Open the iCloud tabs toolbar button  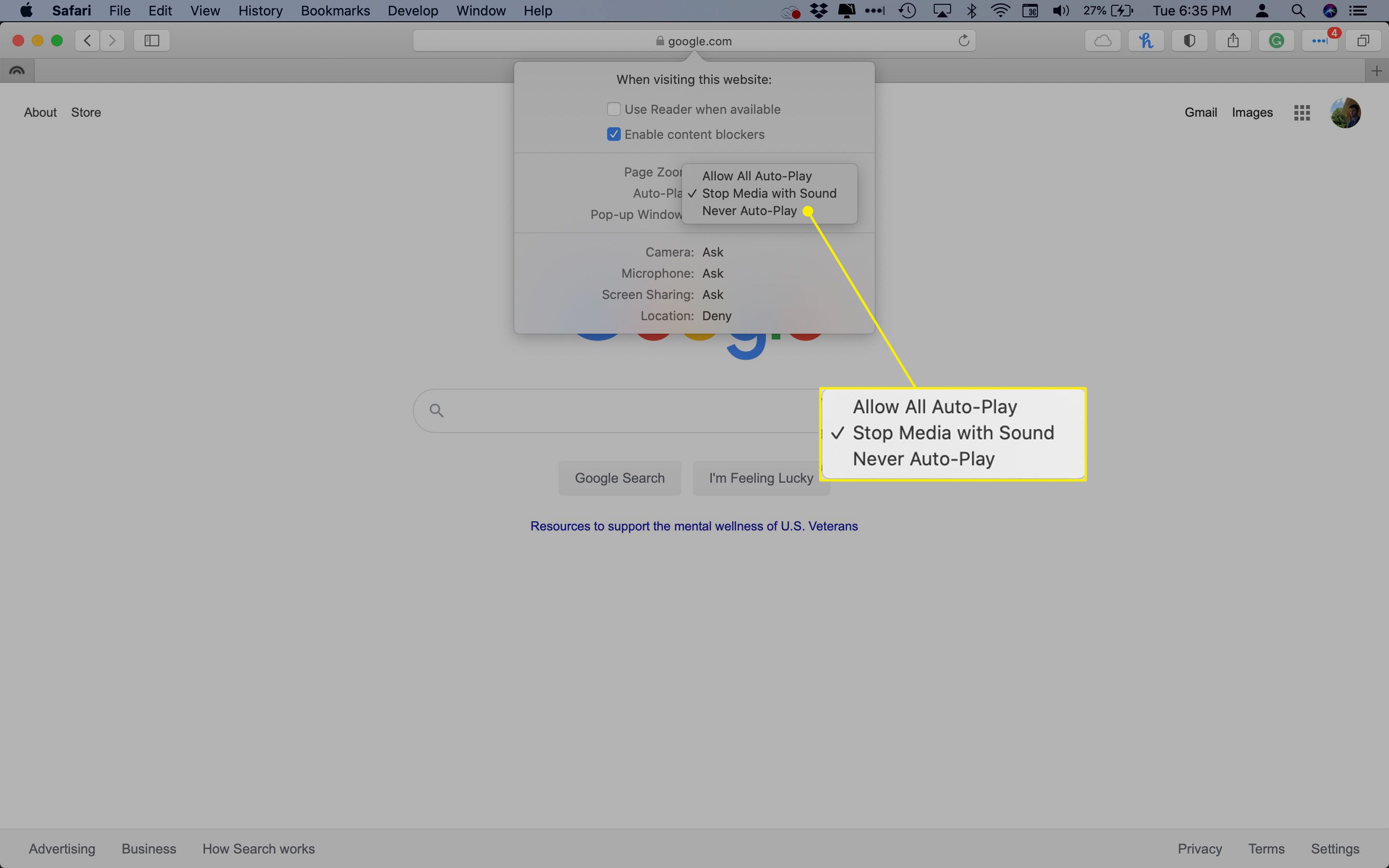[1103, 40]
